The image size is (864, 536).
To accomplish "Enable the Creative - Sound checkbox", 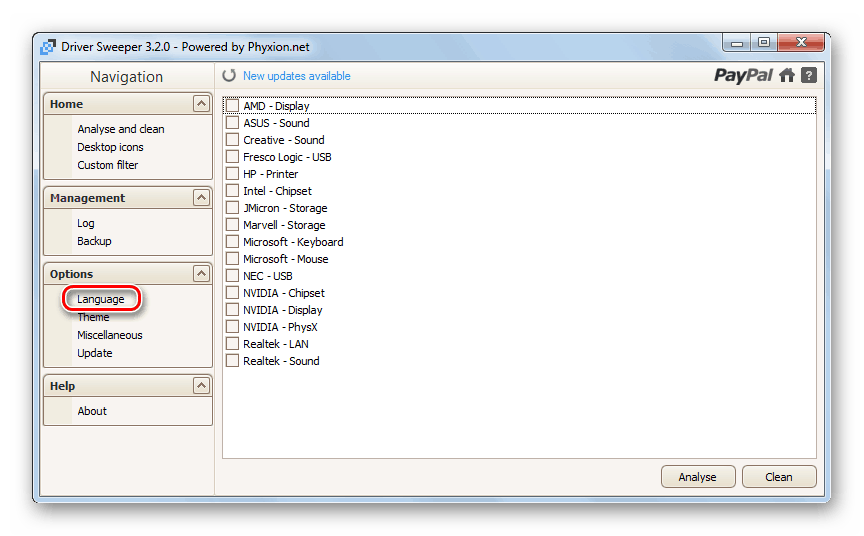I will pyautogui.click(x=233, y=139).
